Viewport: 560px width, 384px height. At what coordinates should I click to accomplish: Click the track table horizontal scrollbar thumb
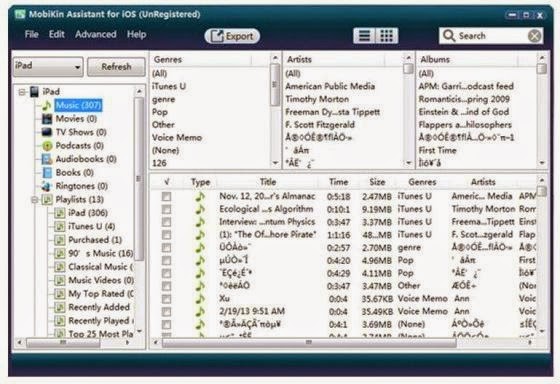[x=309, y=343]
